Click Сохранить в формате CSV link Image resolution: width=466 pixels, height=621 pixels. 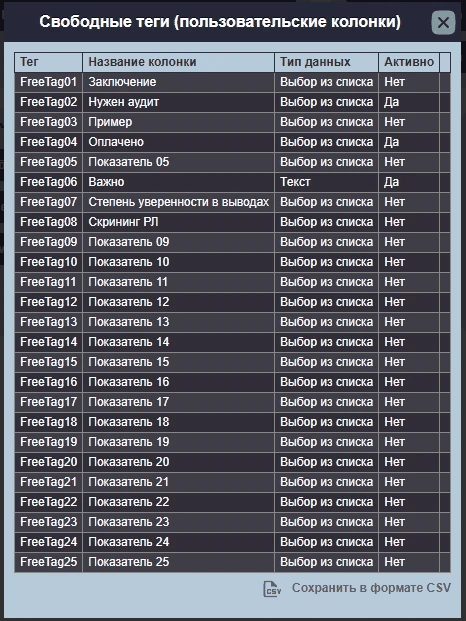point(371,588)
